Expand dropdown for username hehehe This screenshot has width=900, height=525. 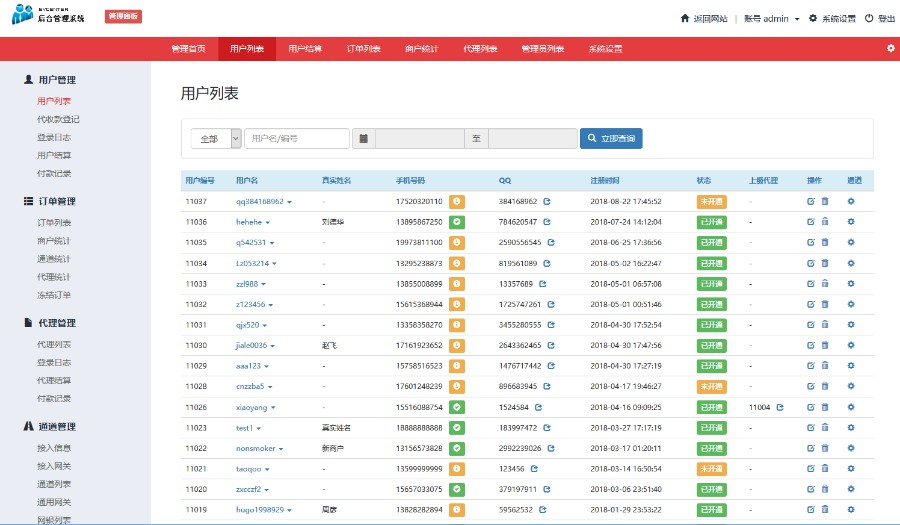(267, 223)
